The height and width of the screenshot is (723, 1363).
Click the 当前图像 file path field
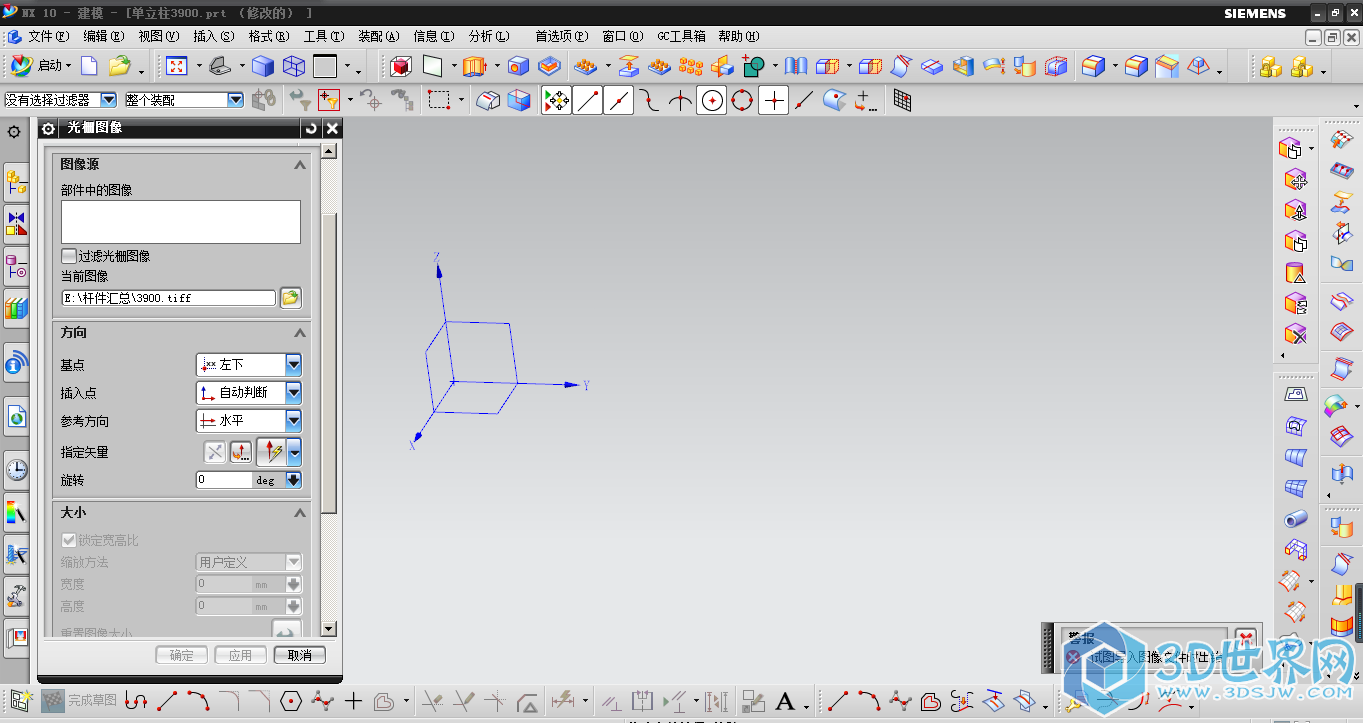[168, 298]
